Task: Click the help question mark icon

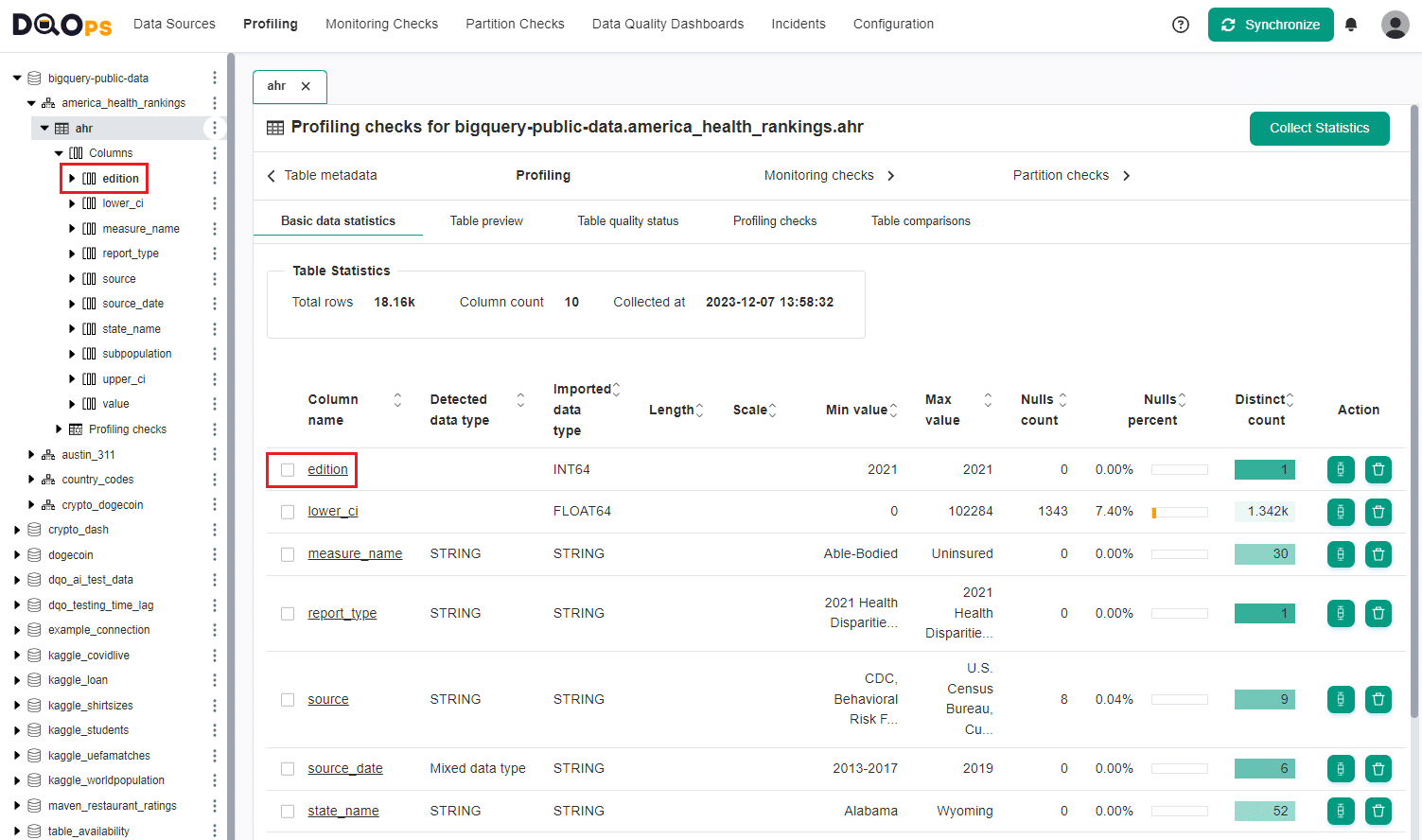Action: point(1180,25)
